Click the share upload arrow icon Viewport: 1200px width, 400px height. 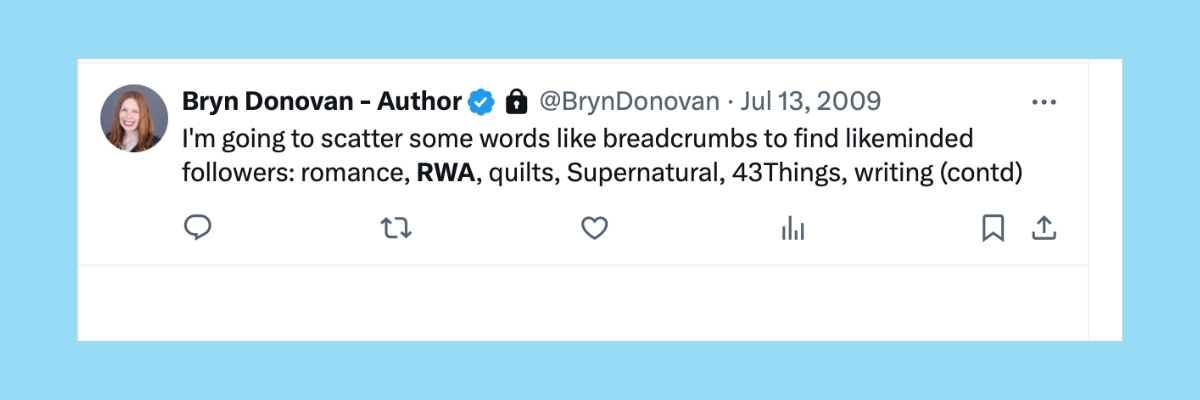[x=1044, y=229]
